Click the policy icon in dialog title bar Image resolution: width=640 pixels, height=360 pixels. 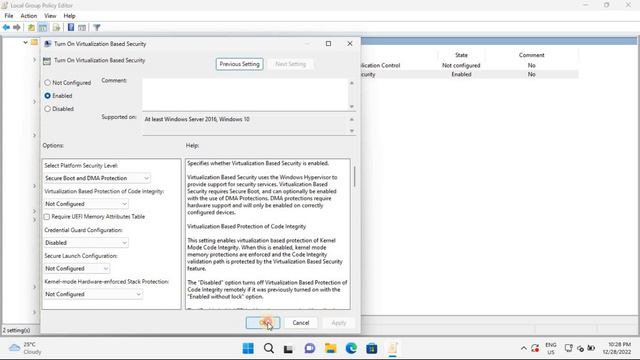[x=47, y=44]
